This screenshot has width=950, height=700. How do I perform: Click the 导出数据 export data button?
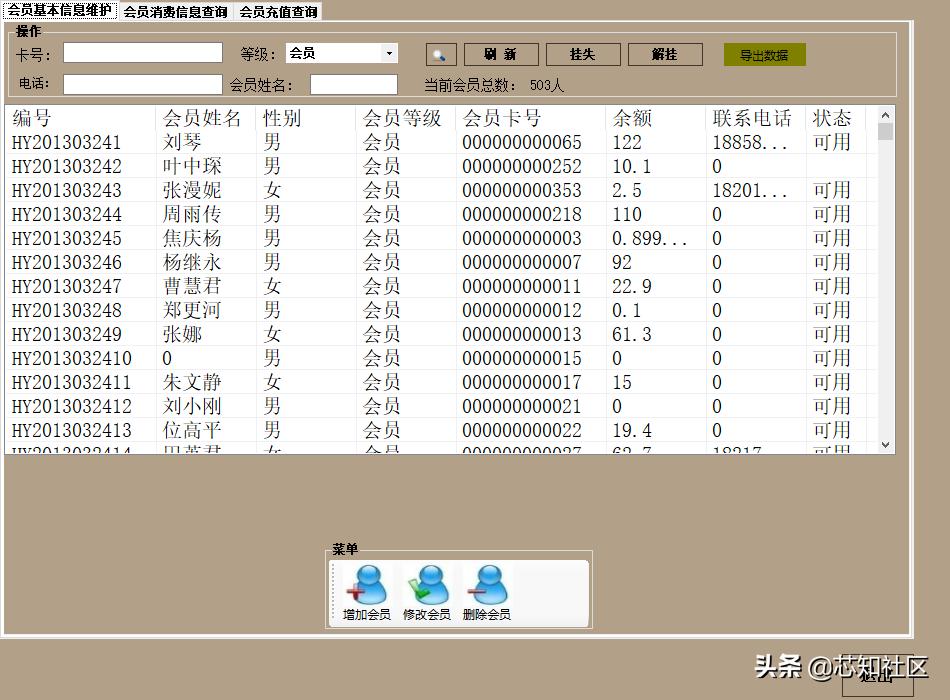[765, 56]
